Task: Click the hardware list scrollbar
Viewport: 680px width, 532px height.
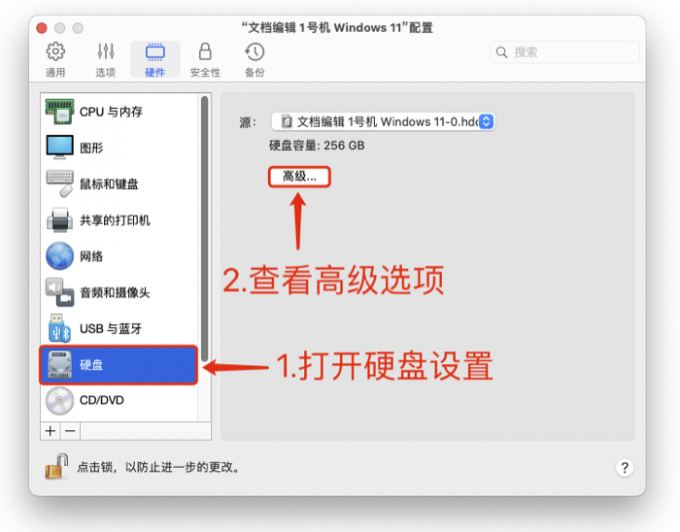Action: coord(204,228)
